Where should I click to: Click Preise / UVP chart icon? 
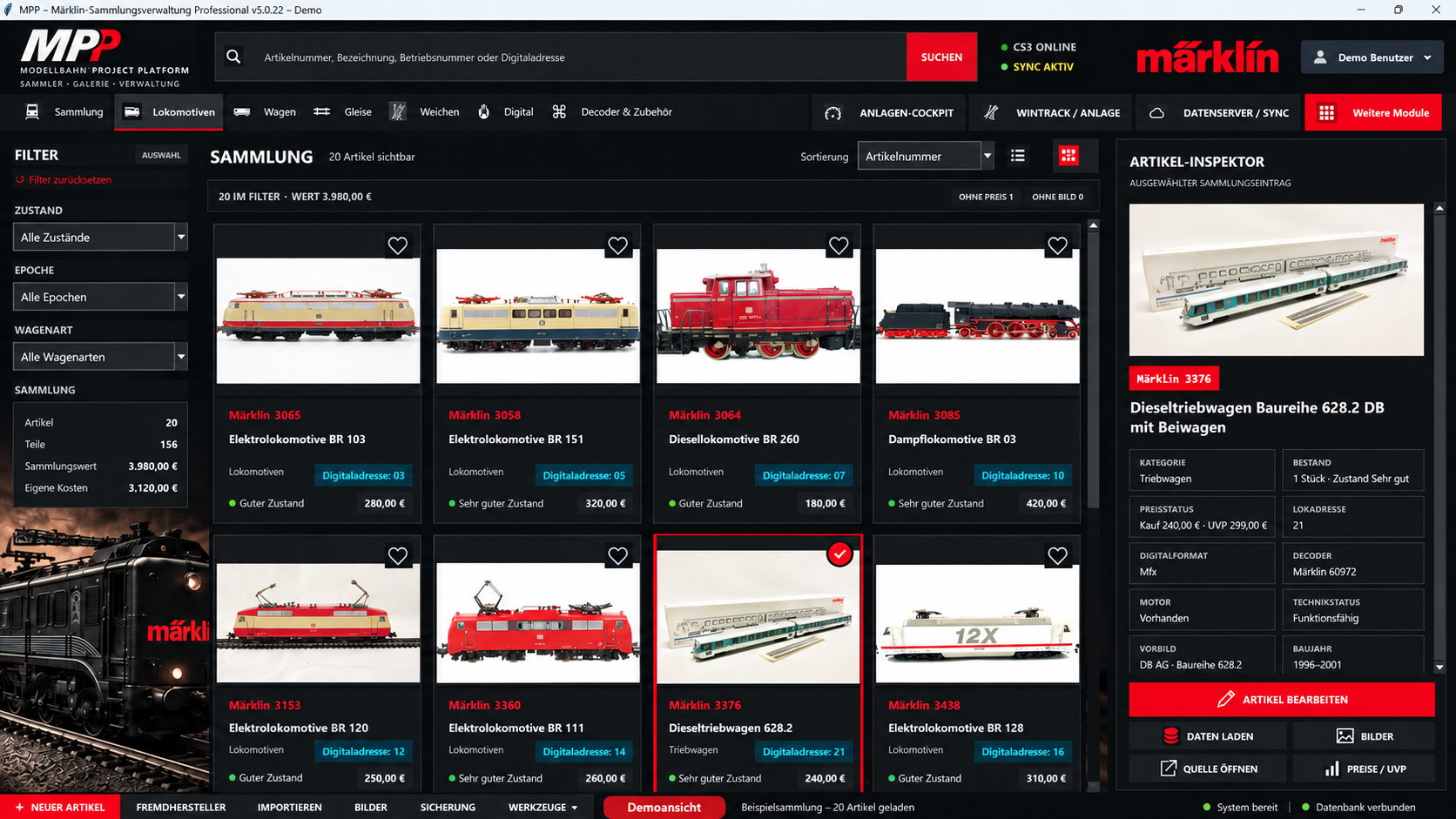pyautogui.click(x=1331, y=769)
